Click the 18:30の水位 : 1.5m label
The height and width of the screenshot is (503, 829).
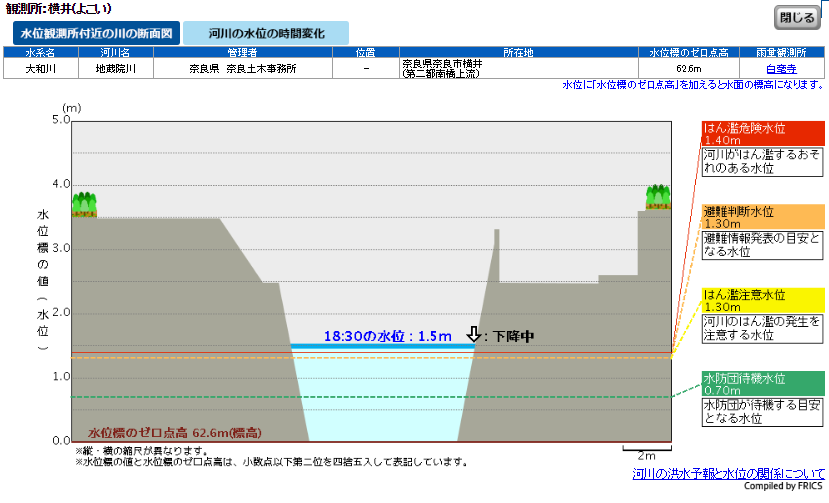[388, 336]
